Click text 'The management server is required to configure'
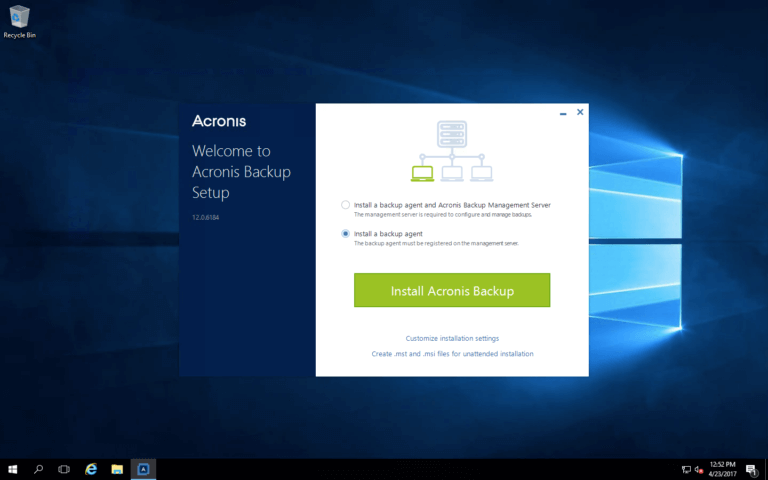Viewport: 768px width, 480px height. [x=443, y=215]
